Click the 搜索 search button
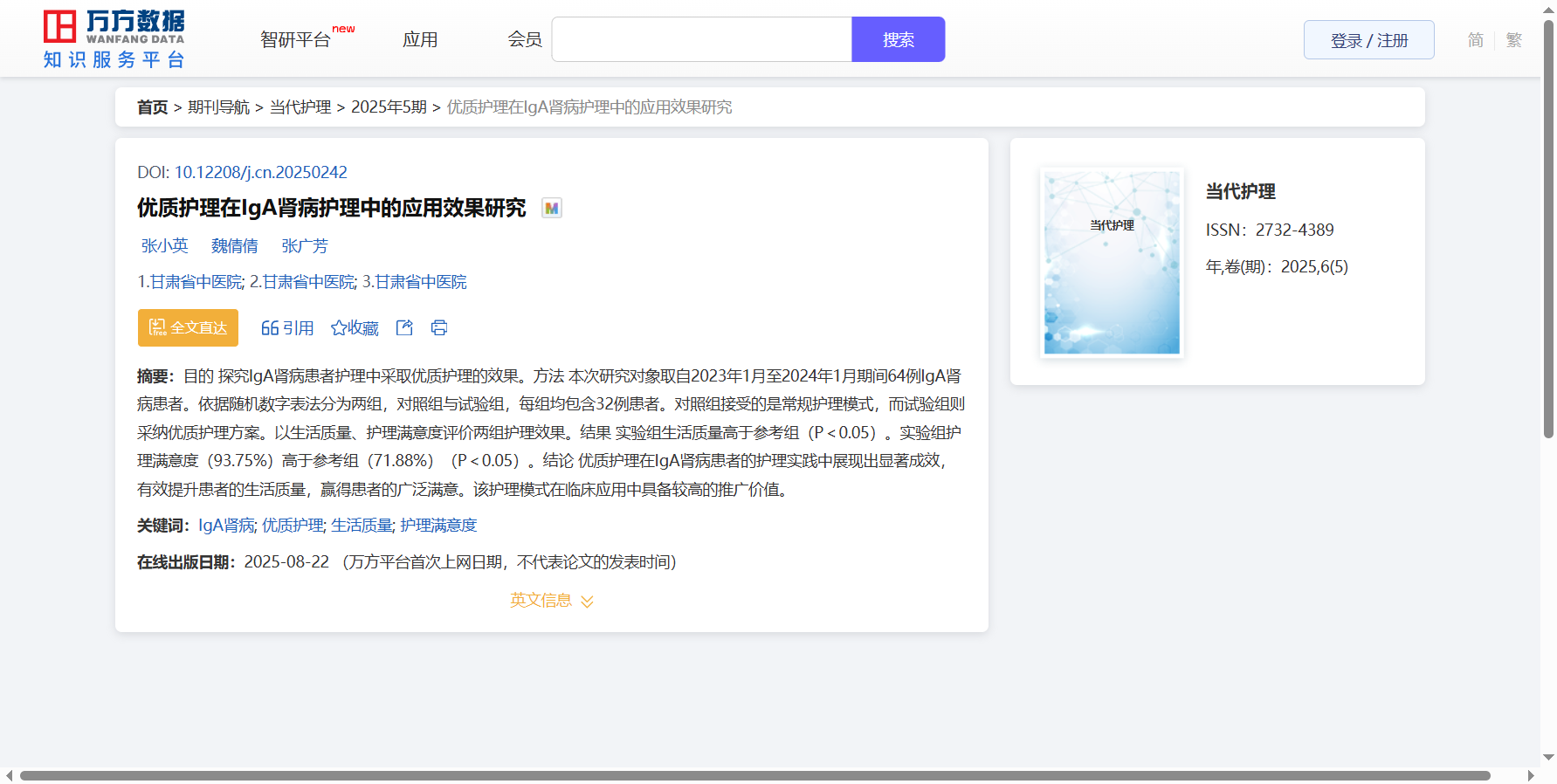 [x=898, y=39]
